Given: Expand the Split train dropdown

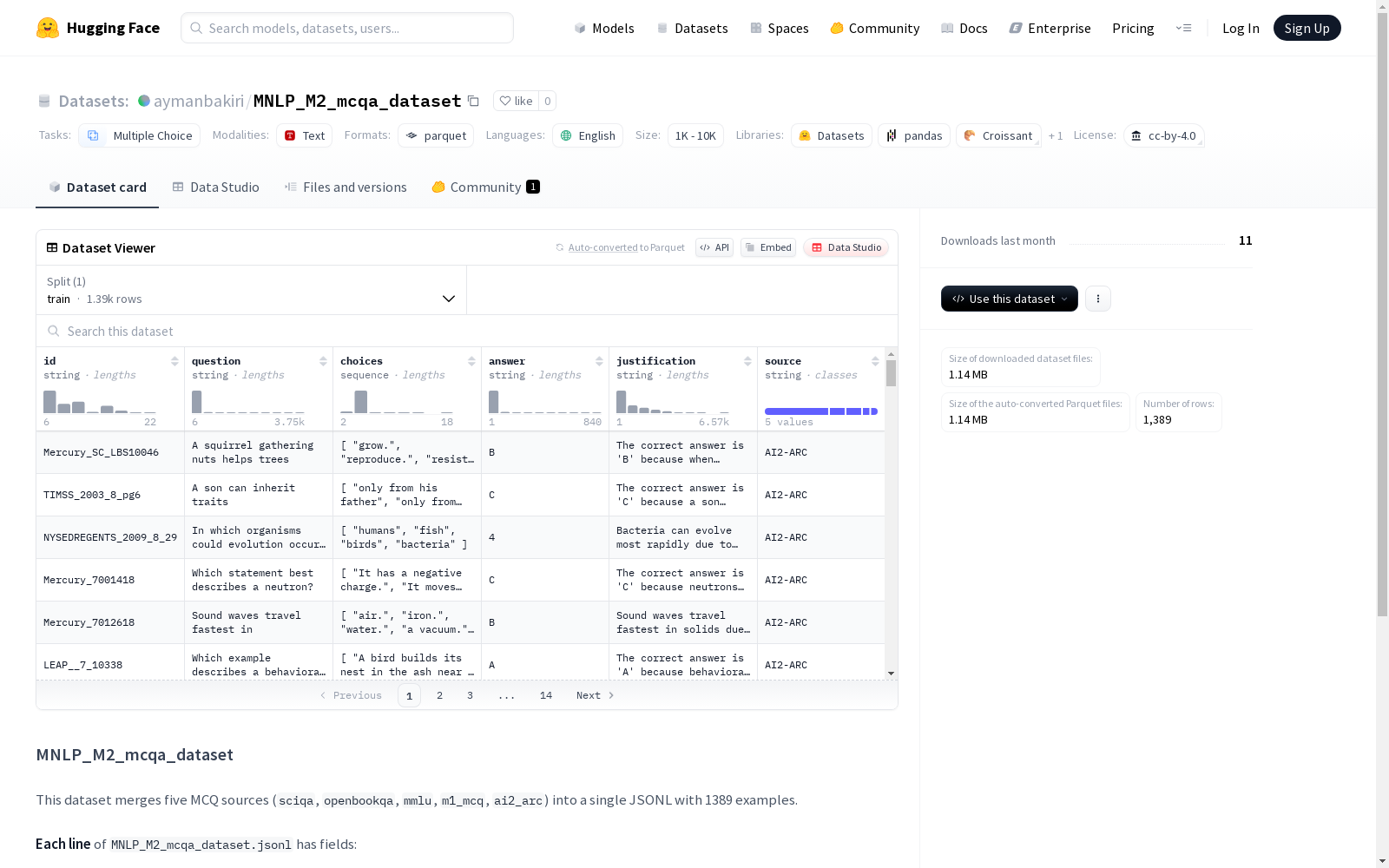Looking at the screenshot, I should pos(251,290).
